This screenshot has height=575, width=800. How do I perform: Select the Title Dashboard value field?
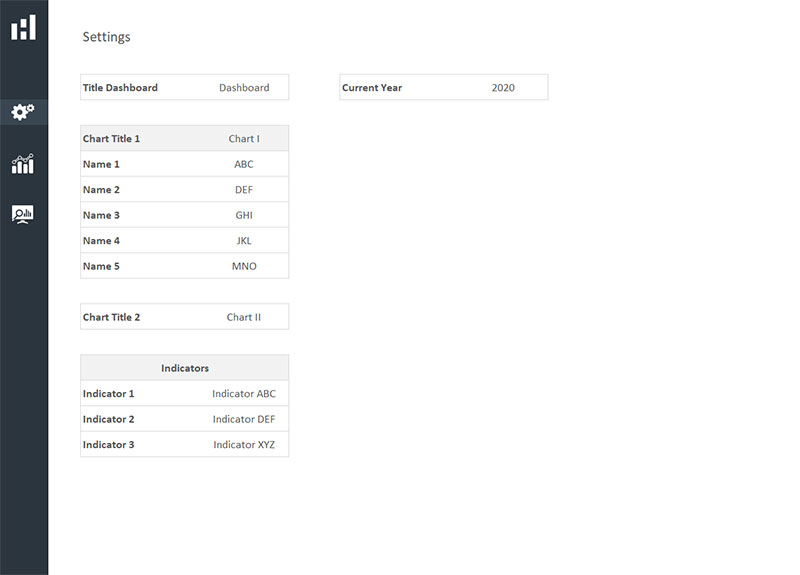(244, 88)
